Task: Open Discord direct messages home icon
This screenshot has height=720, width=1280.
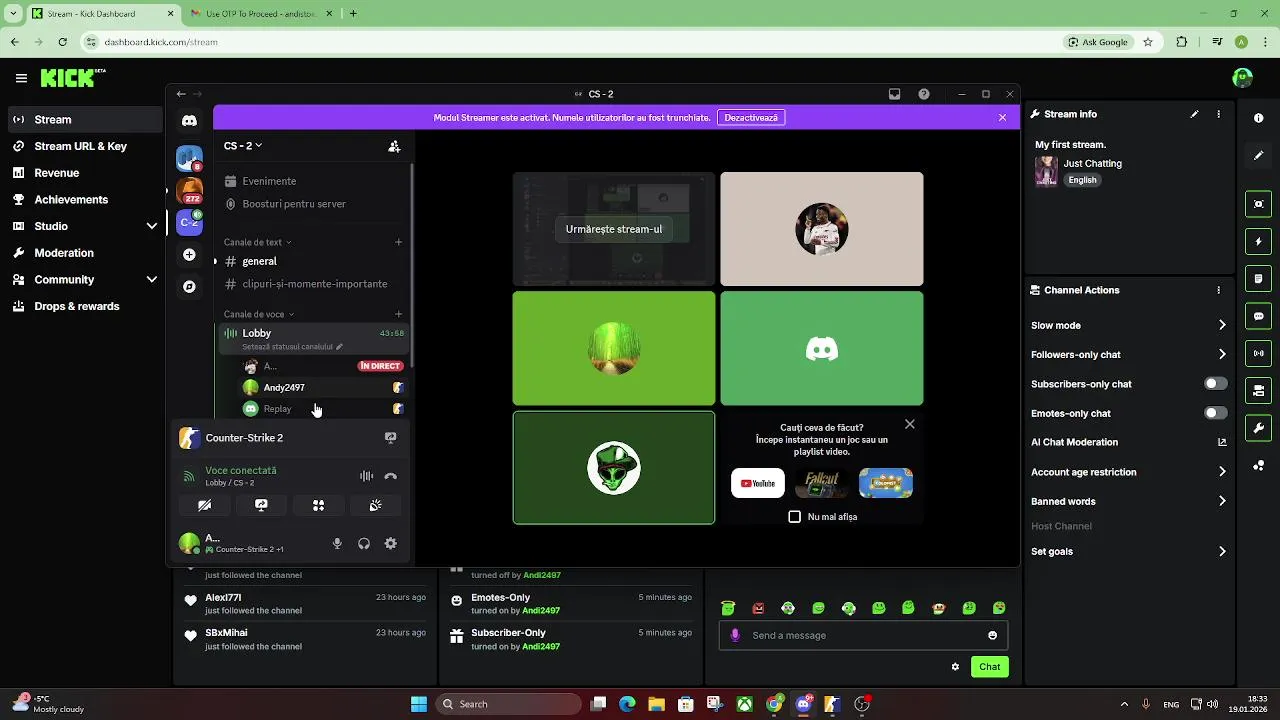Action: (x=189, y=120)
